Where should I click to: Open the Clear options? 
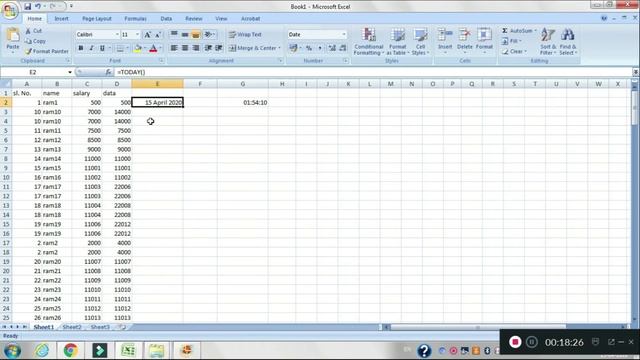coord(514,51)
